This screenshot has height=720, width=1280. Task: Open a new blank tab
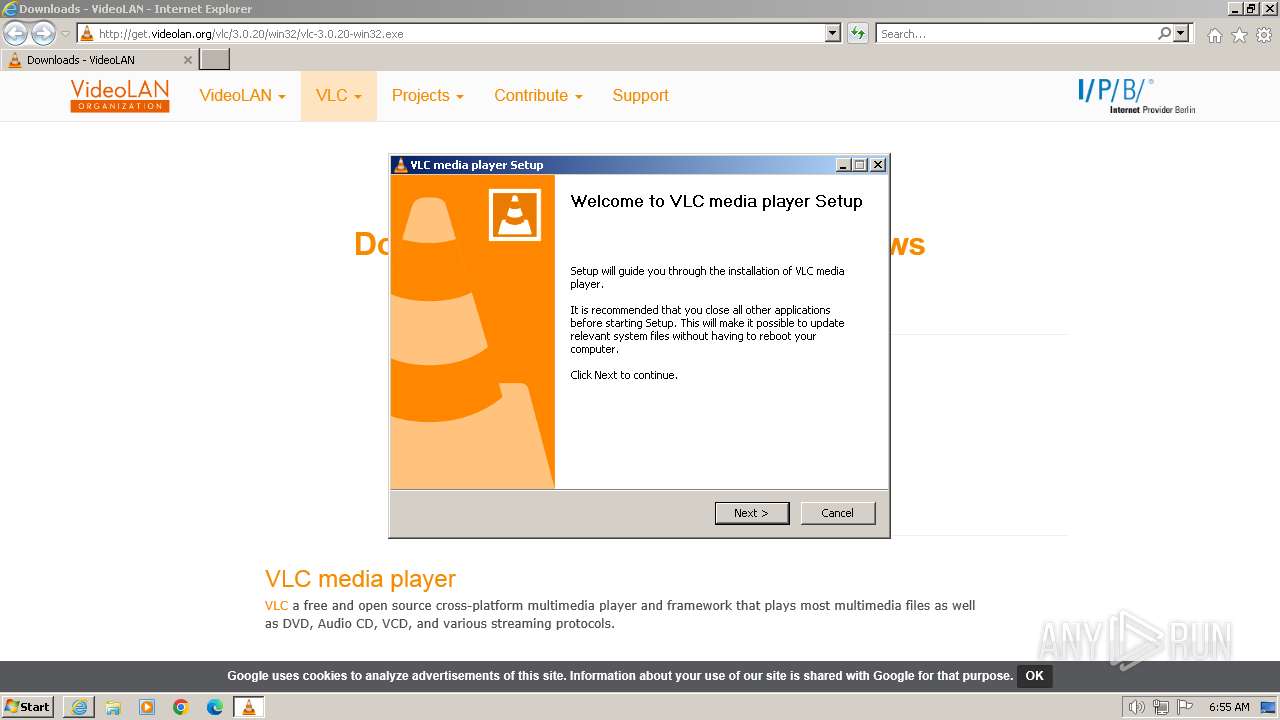click(x=215, y=60)
